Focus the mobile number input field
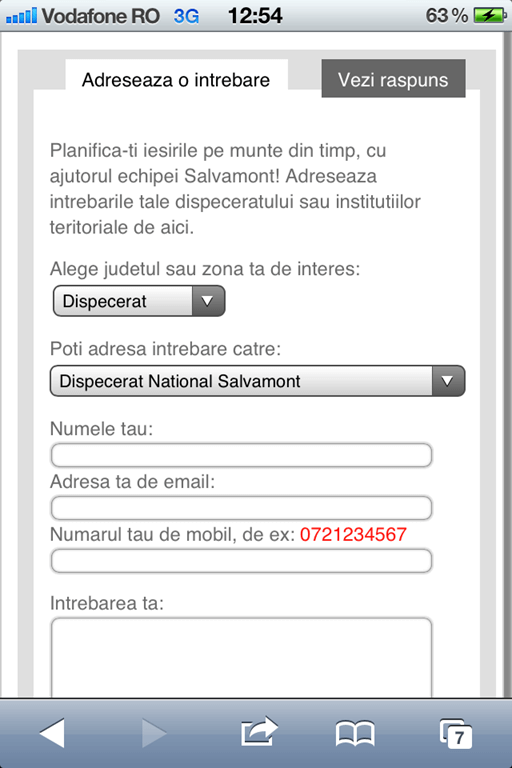Image resolution: width=512 pixels, height=768 pixels. 241,561
